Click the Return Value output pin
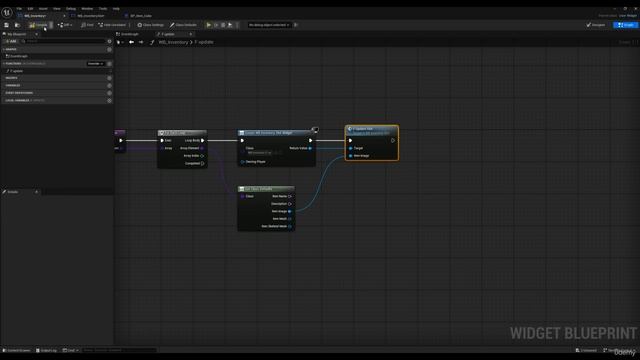Viewport: 640px width, 360px height. [310, 148]
